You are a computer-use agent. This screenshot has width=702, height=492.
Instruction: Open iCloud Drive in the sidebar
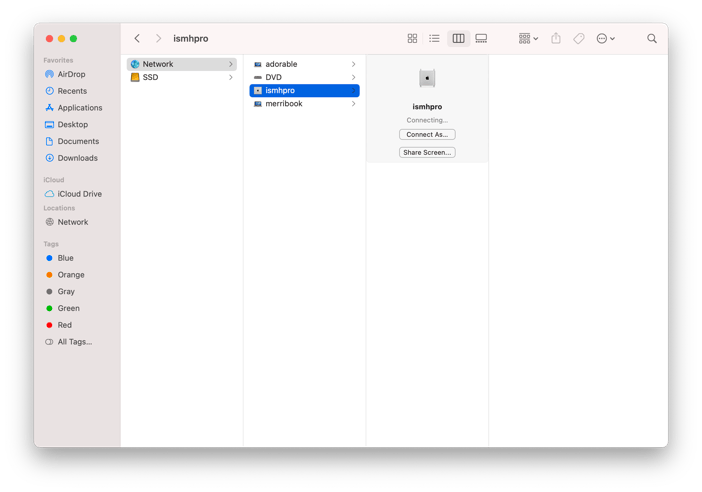[73, 194]
